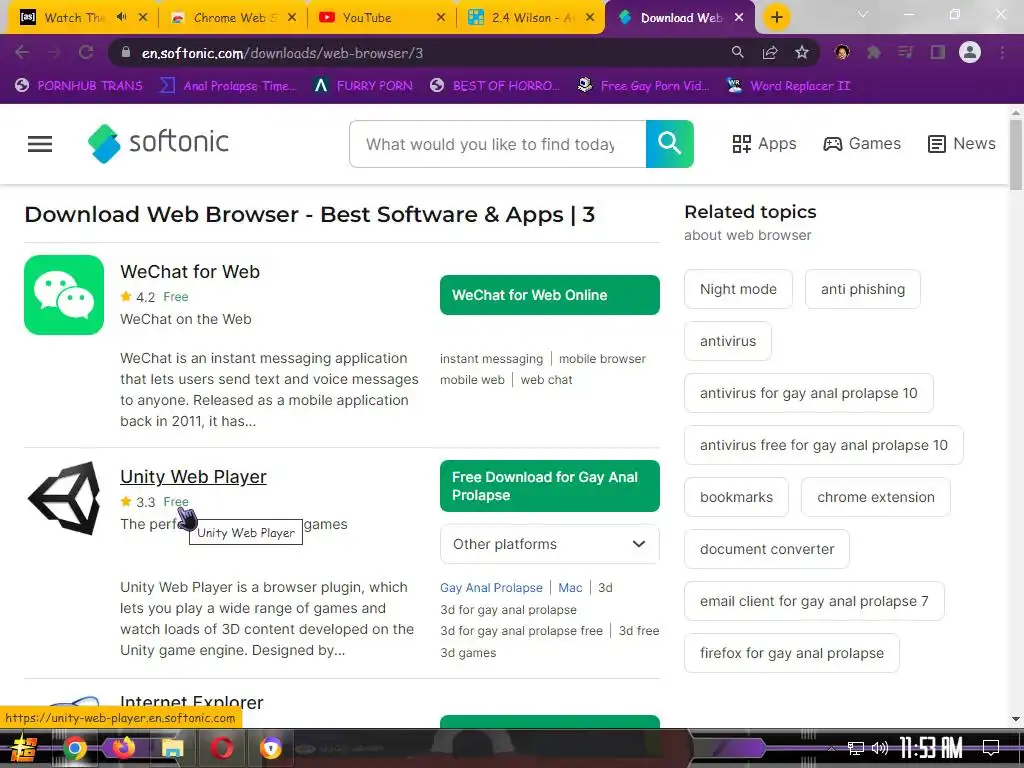Image resolution: width=1024 pixels, height=768 pixels.
Task: Open the Extensions puzzle piece menu
Action: pyautogui.click(x=874, y=52)
